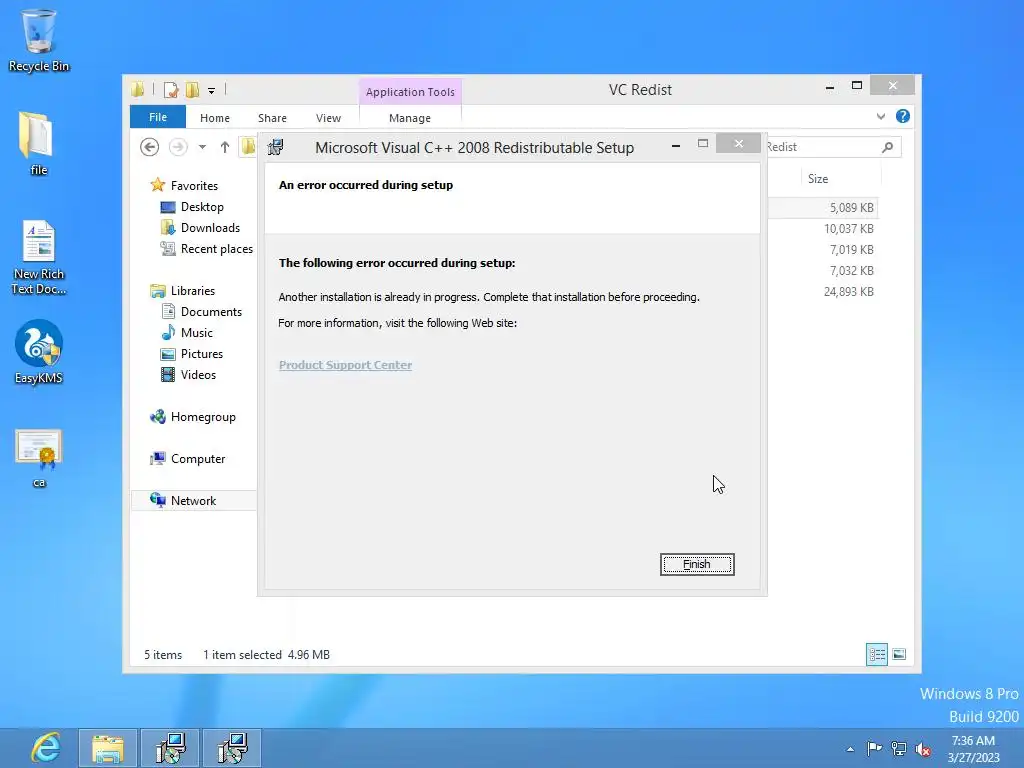Open recent locations dropdown arrow

pyautogui.click(x=202, y=147)
